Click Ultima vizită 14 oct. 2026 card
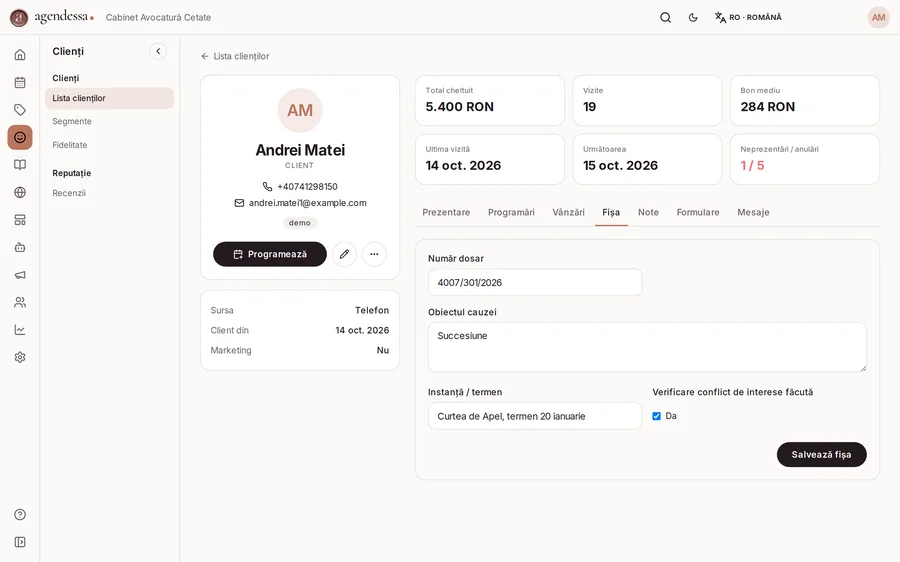Viewport: 900px width, 562px height. (x=490, y=159)
